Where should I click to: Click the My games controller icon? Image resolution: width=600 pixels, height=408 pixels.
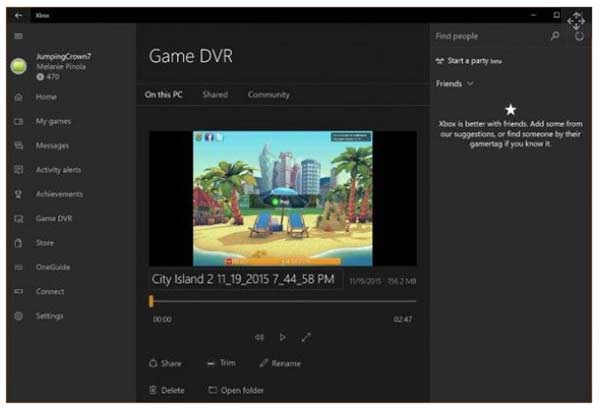(18, 122)
